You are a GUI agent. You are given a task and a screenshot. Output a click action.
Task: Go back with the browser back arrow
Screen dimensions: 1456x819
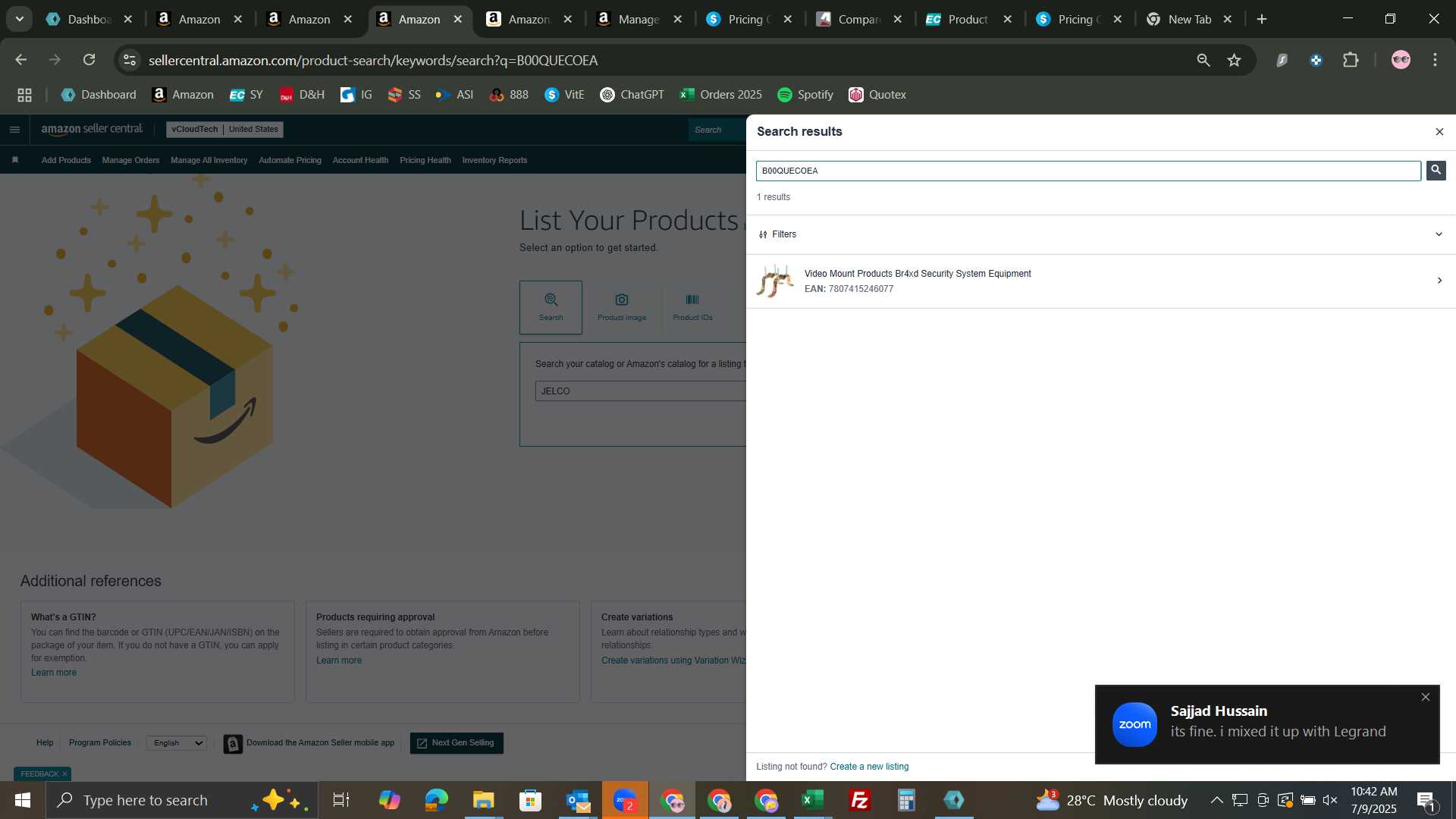point(21,60)
